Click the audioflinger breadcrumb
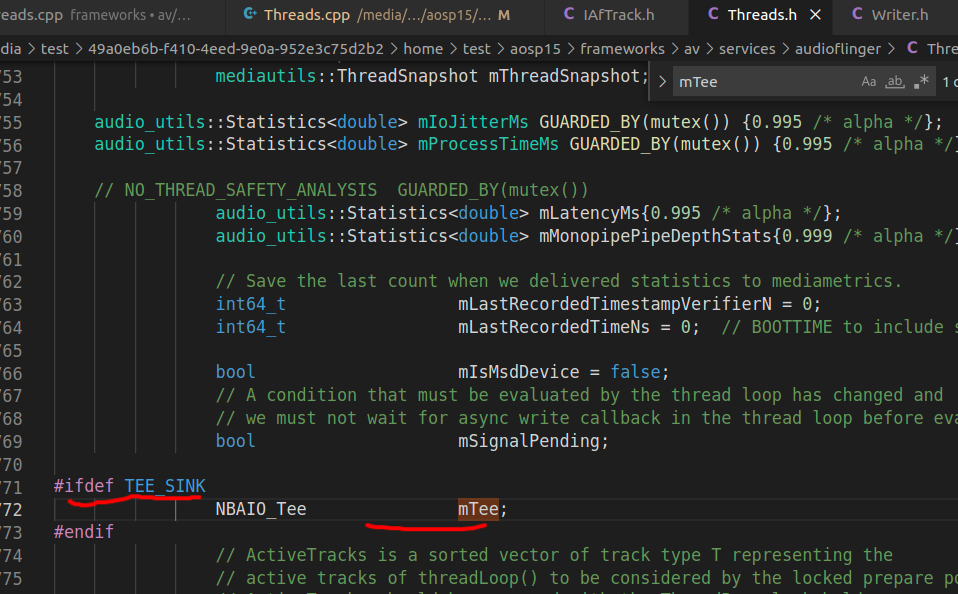958x594 pixels. tap(838, 49)
